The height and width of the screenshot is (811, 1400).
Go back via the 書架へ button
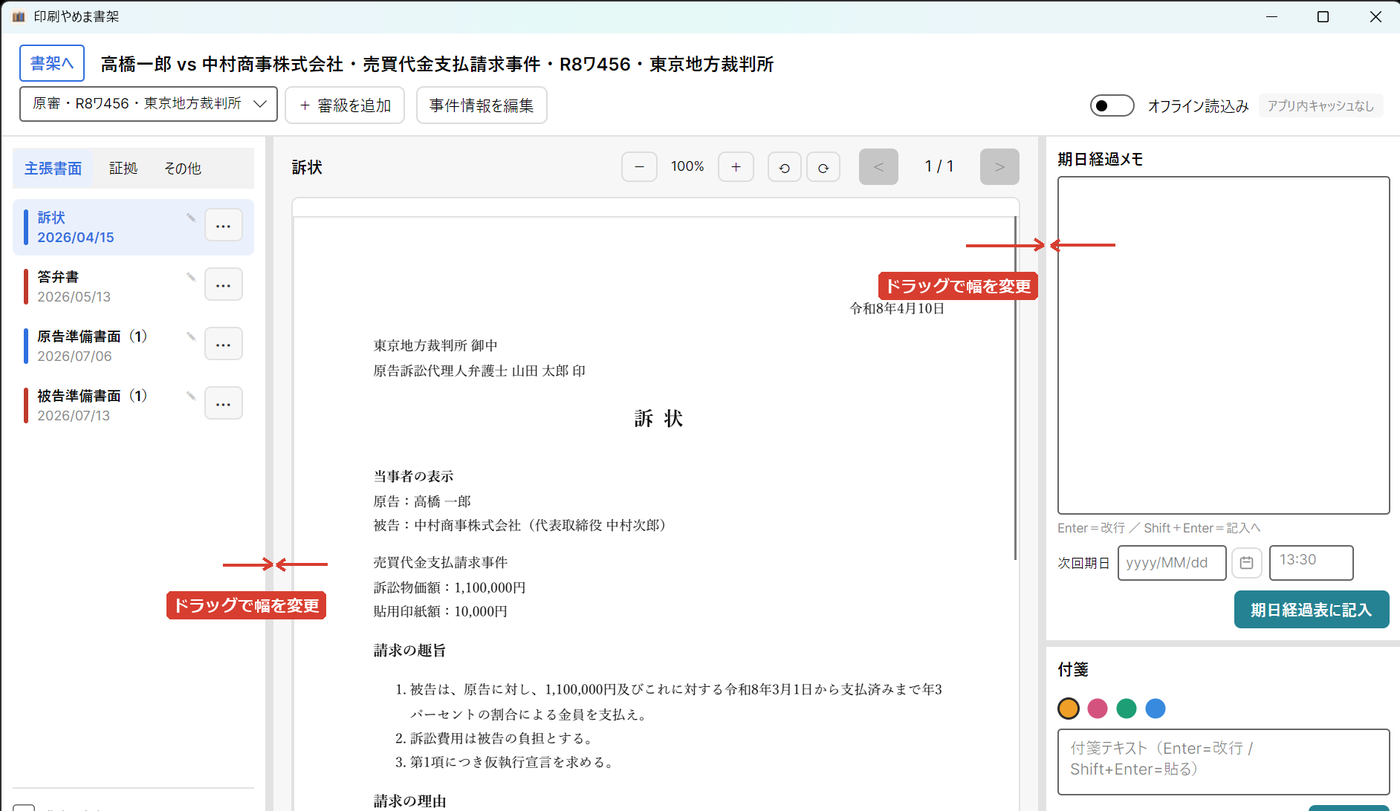click(x=52, y=63)
